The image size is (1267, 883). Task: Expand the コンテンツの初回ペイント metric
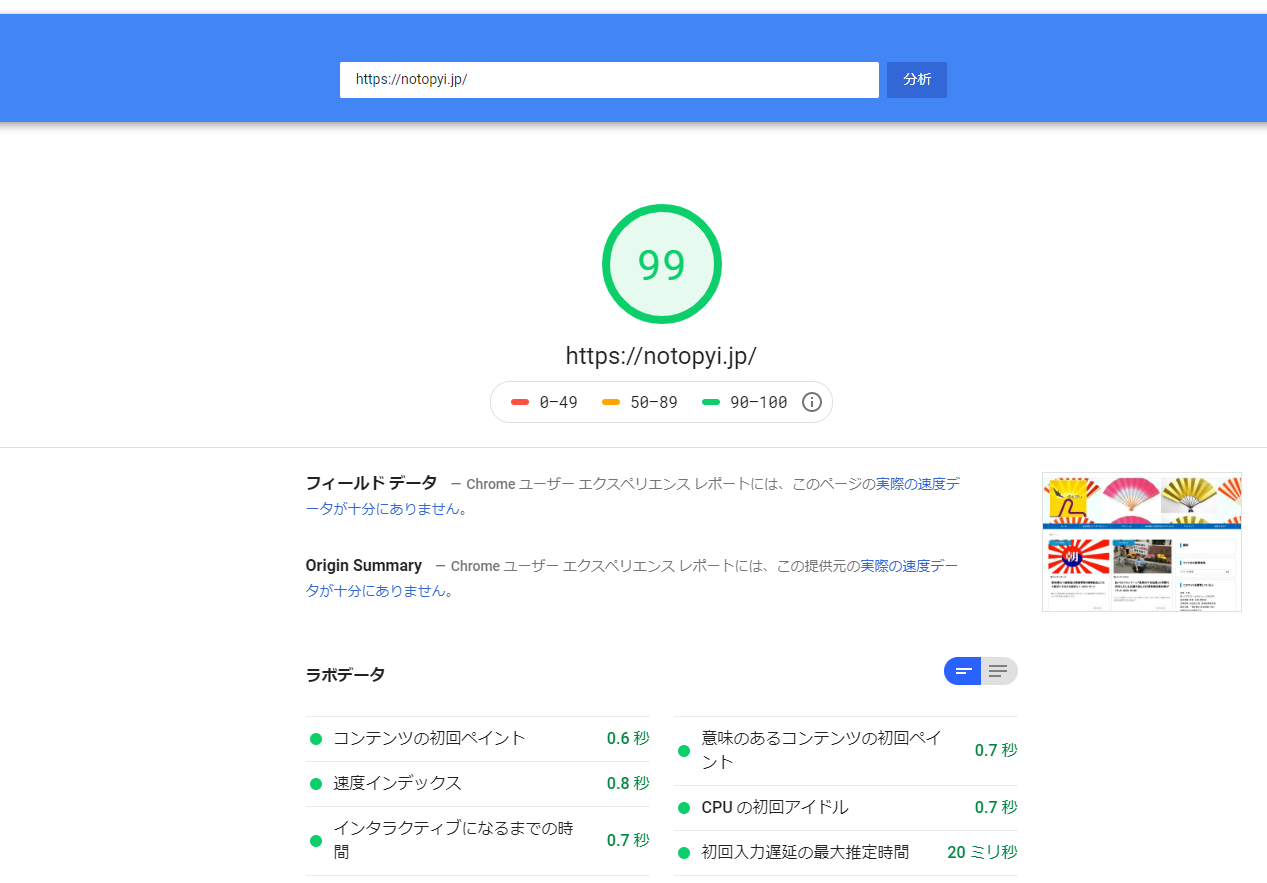[x=429, y=739]
